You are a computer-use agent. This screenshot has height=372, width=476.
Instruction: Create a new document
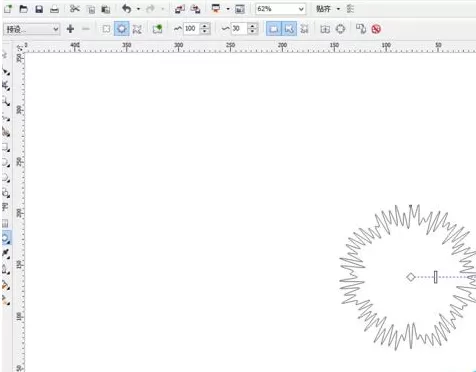pyautogui.click(x=8, y=9)
